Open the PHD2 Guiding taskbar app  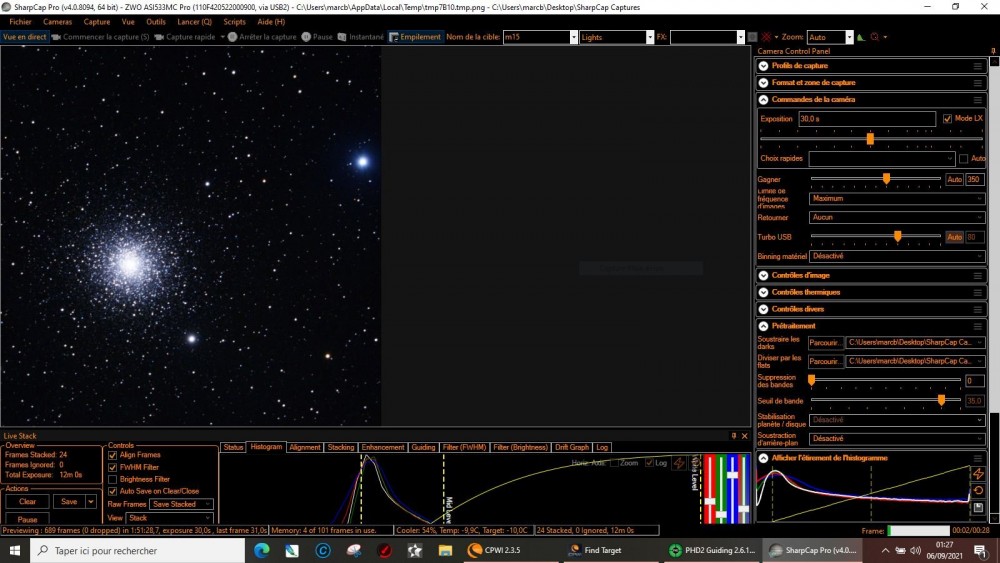[x=712, y=550]
